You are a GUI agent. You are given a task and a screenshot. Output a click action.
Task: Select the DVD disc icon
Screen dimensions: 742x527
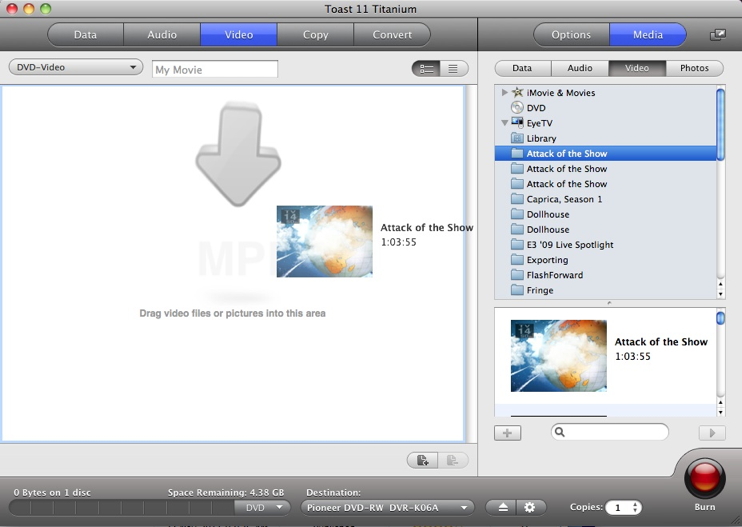[x=518, y=108]
